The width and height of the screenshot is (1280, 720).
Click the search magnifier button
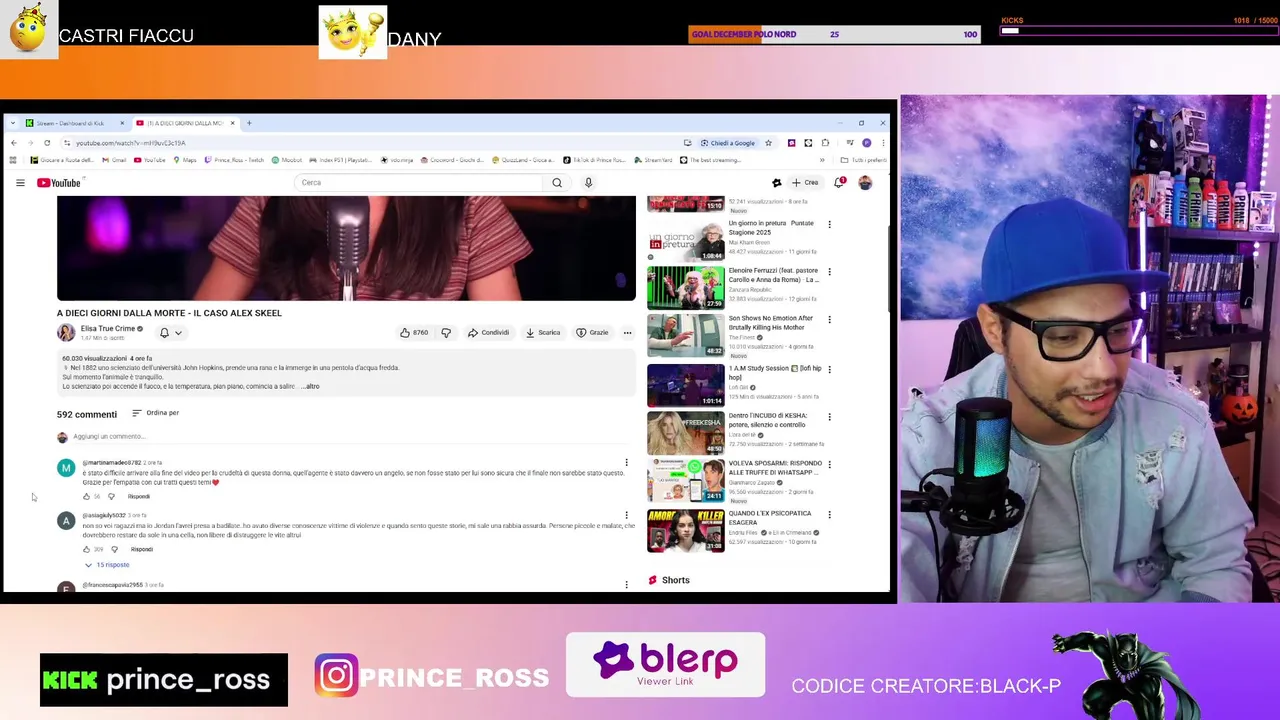click(x=557, y=183)
